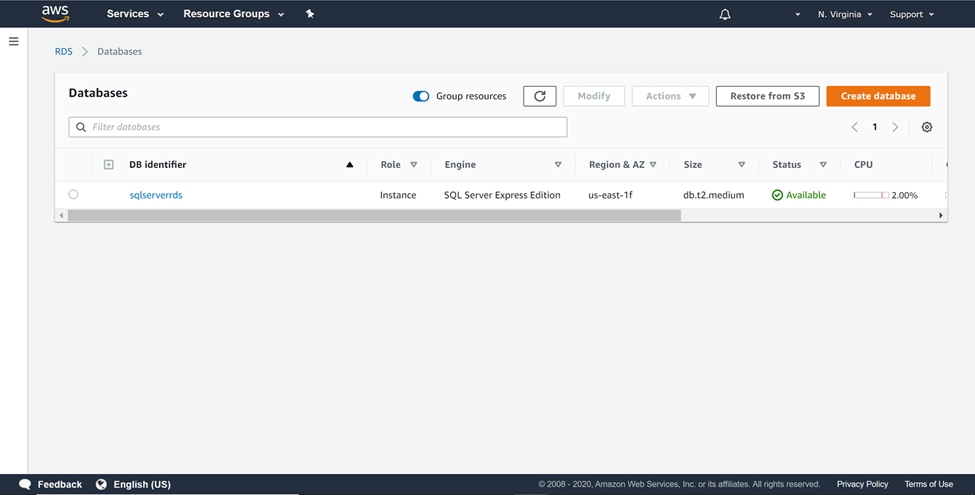Open the Support dropdown menu
Screen dimensions: 975x495
tap(912, 14)
